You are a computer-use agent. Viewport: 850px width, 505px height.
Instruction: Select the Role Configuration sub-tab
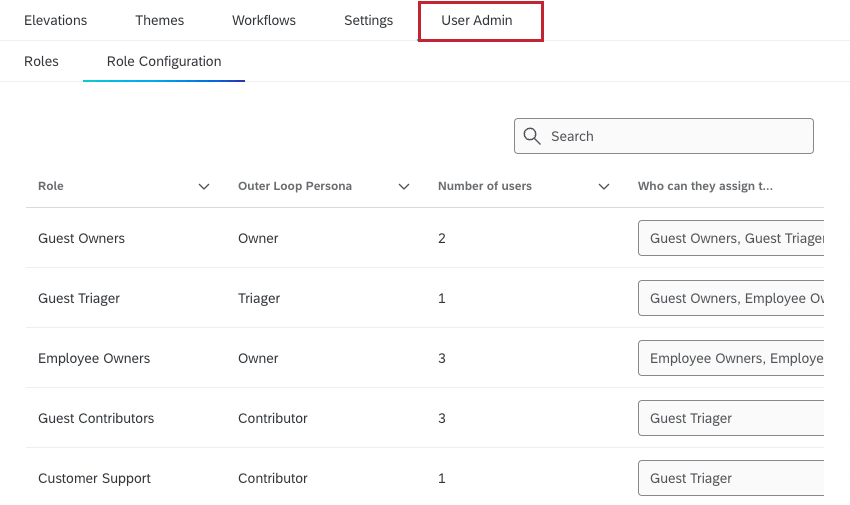[164, 61]
